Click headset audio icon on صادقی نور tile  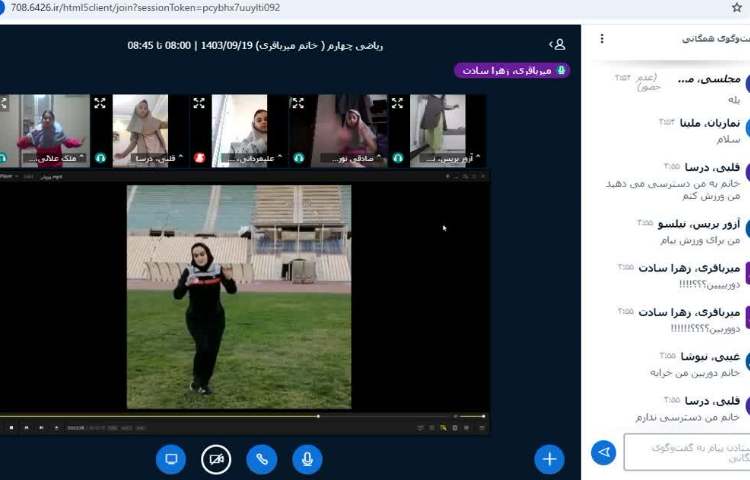click(x=298, y=158)
